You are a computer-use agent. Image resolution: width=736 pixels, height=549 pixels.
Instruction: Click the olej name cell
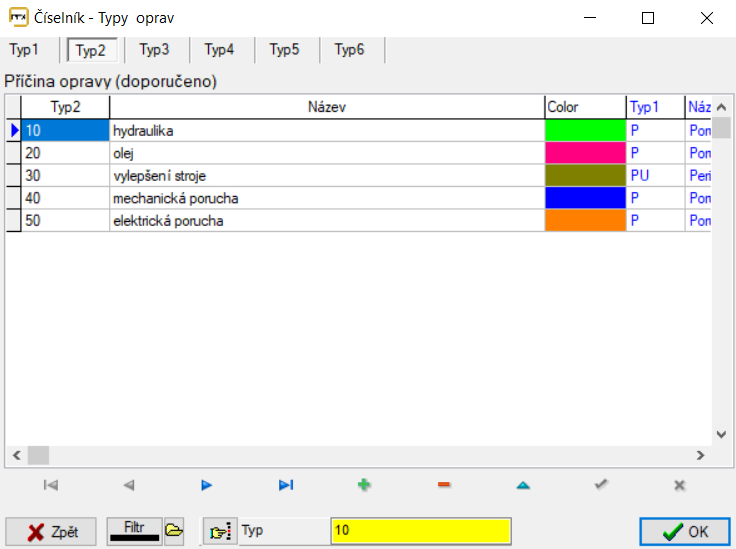coord(327,153)
